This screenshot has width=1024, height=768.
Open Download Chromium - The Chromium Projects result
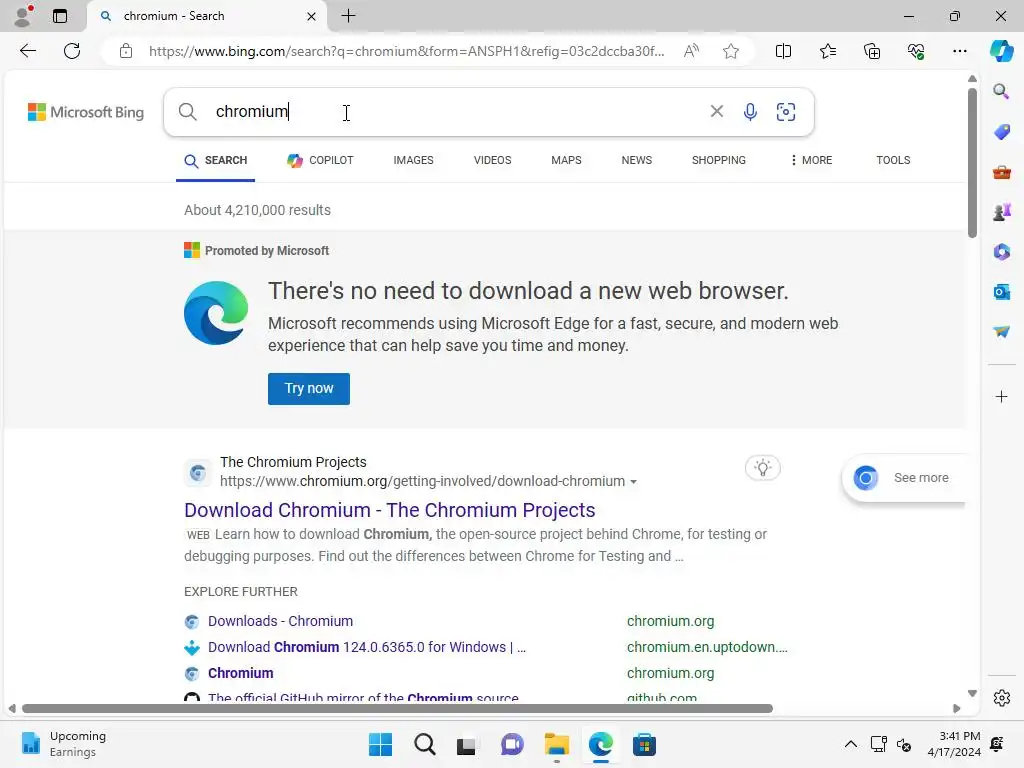[x=390, y=510]
